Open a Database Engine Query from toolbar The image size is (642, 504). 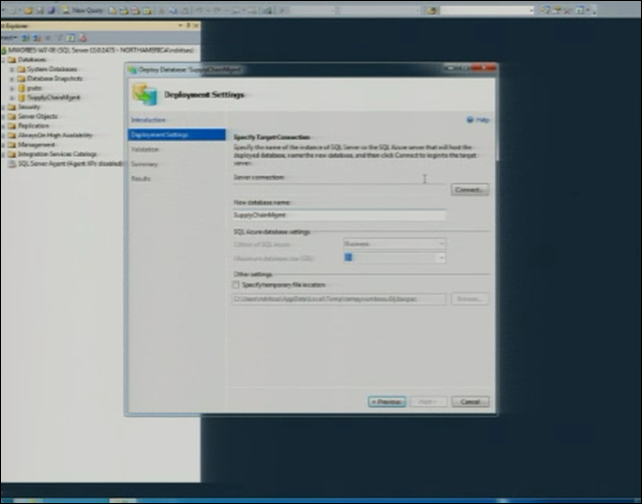click(113, 11)
